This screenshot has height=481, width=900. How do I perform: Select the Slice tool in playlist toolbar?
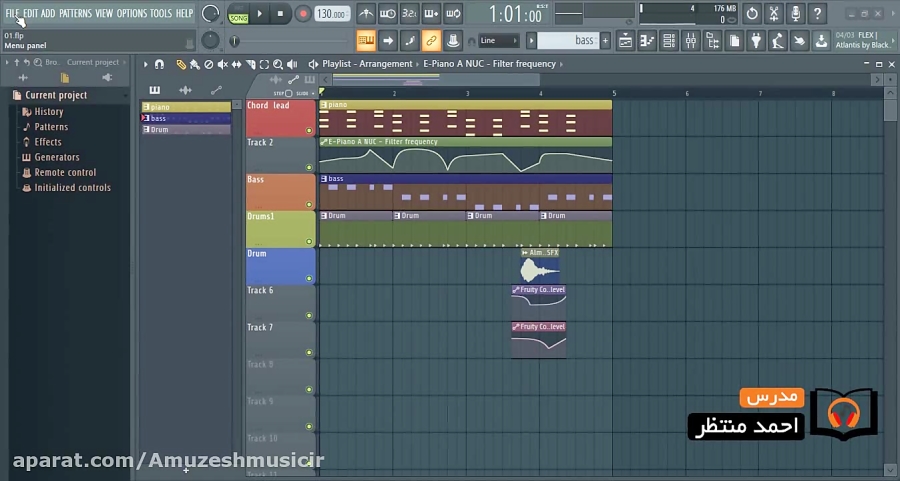tap(250, 65)
